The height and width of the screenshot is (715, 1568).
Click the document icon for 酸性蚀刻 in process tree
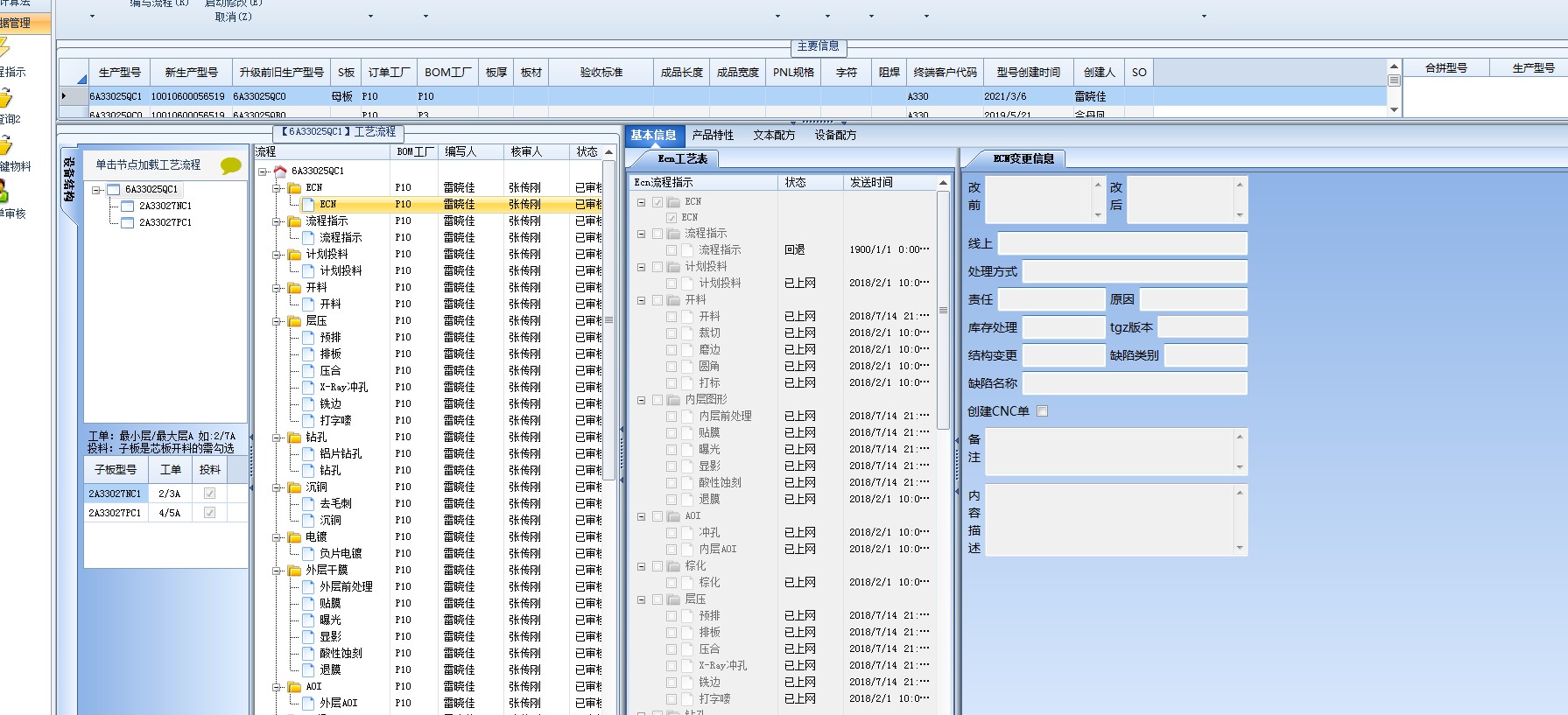308,653
